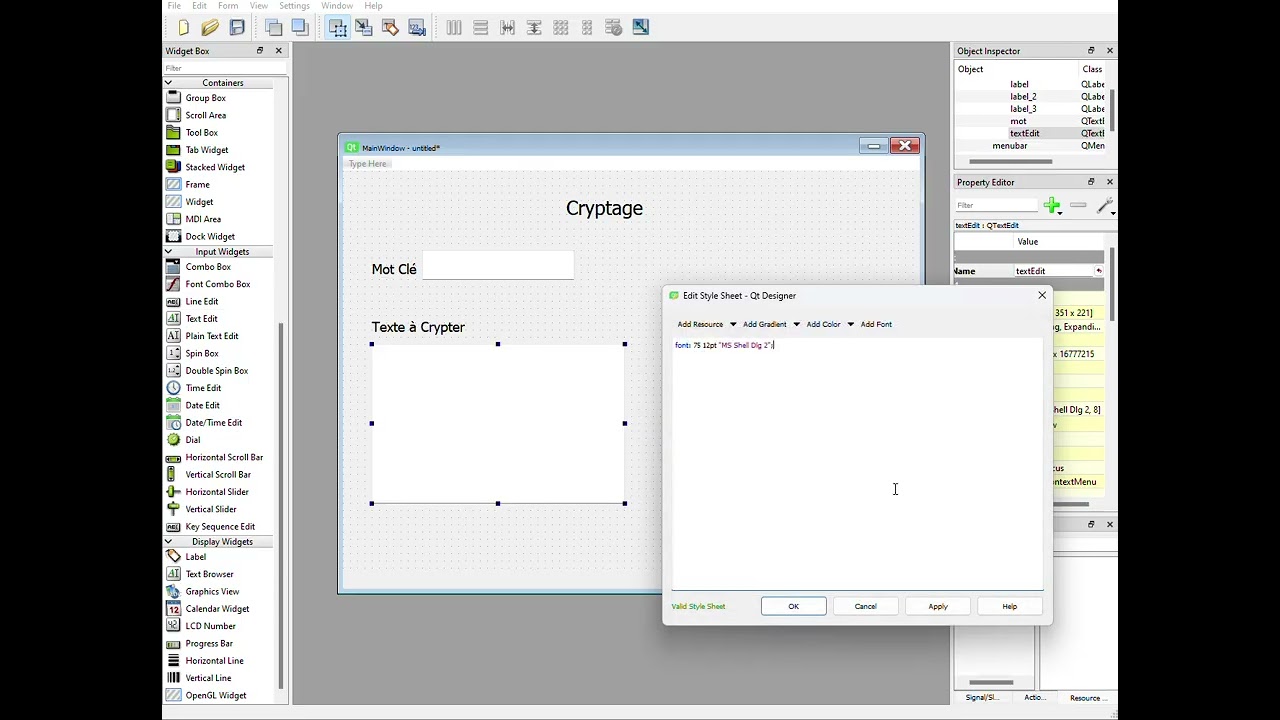Pick the LCD Number widget
The image size is (1280, 720).
(211, 626)
